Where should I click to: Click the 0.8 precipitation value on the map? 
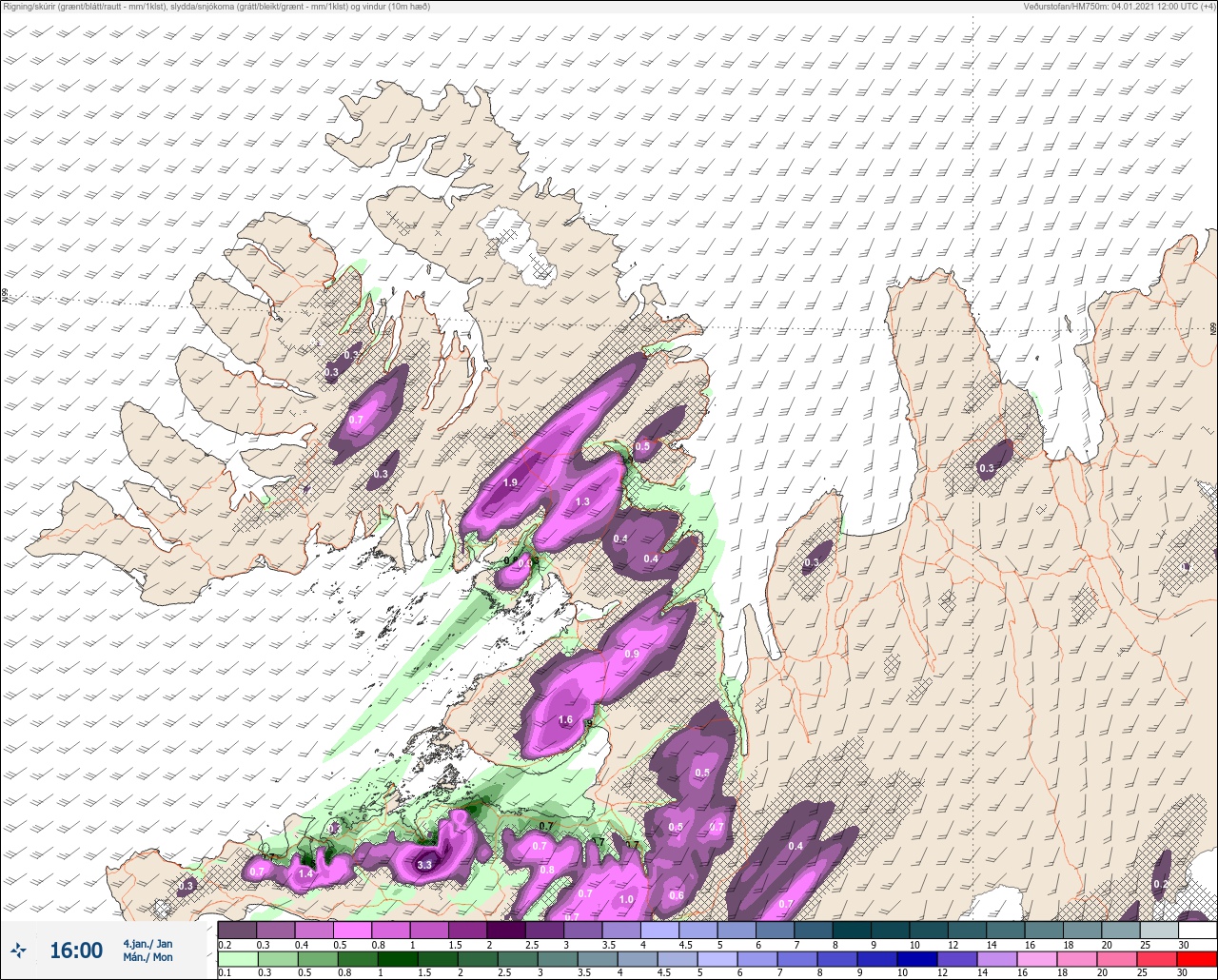547,870
